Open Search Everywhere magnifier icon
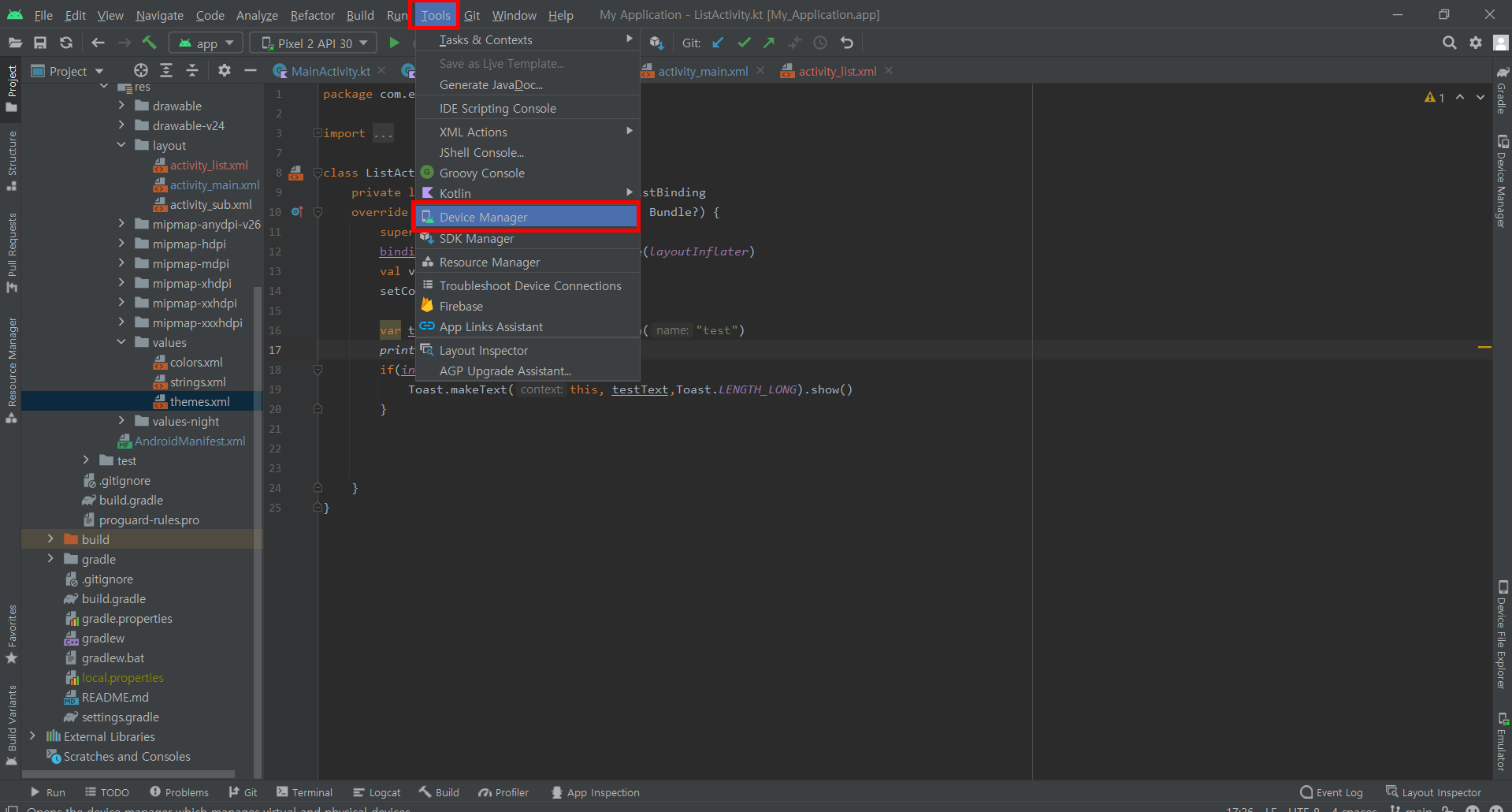1512x812 pixels. (x=1449, y=43)
